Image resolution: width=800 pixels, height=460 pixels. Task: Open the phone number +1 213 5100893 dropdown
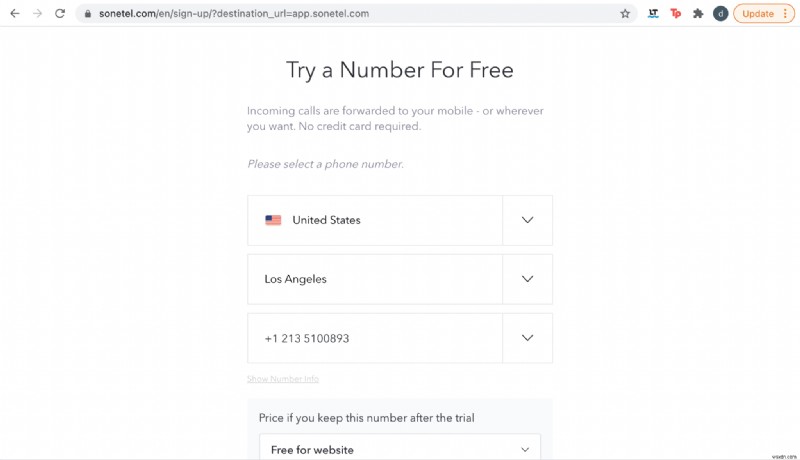click(x=527, y=338)
